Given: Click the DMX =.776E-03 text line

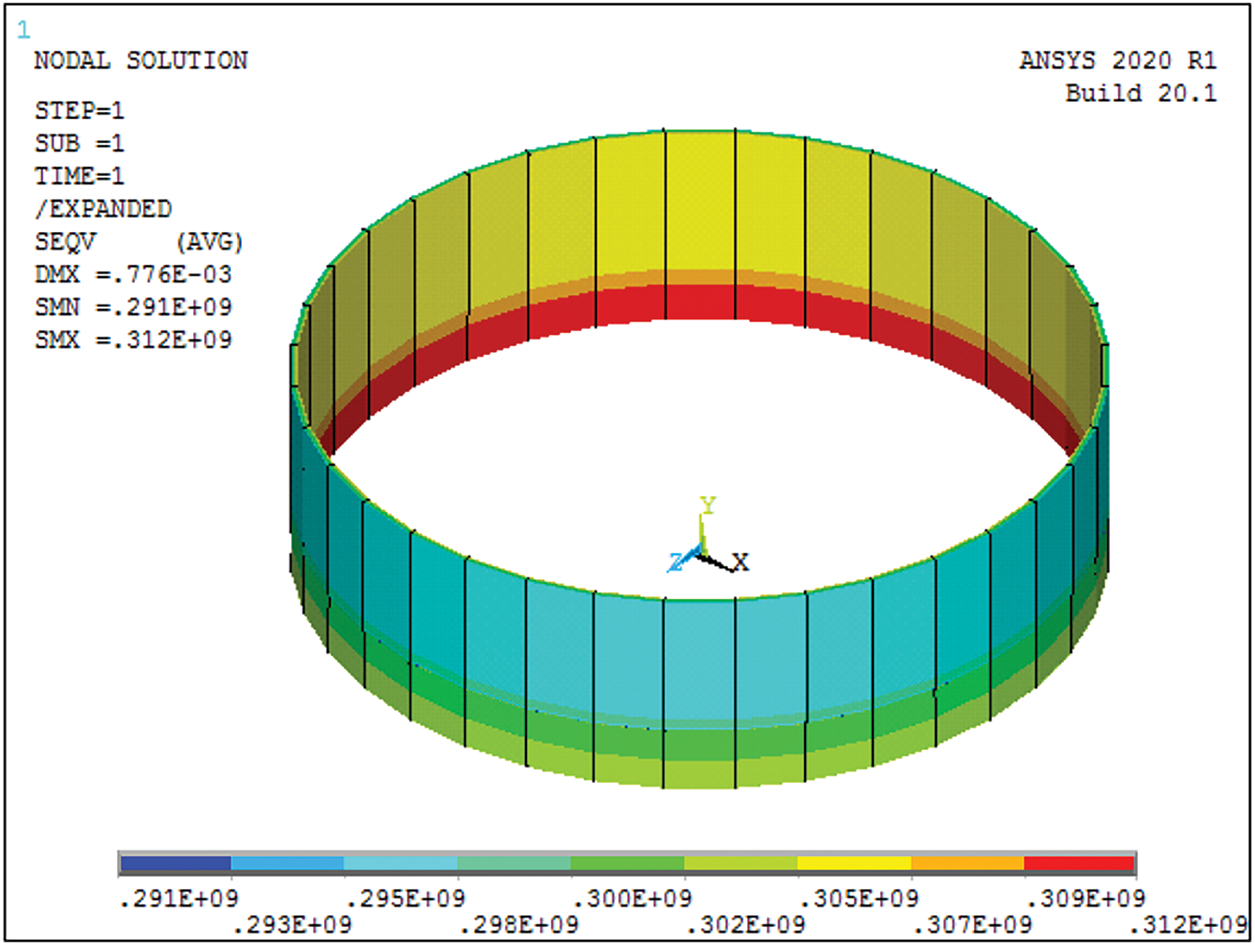Looking at the screenshot, I should pyautogui.click(x=133, y=274).
